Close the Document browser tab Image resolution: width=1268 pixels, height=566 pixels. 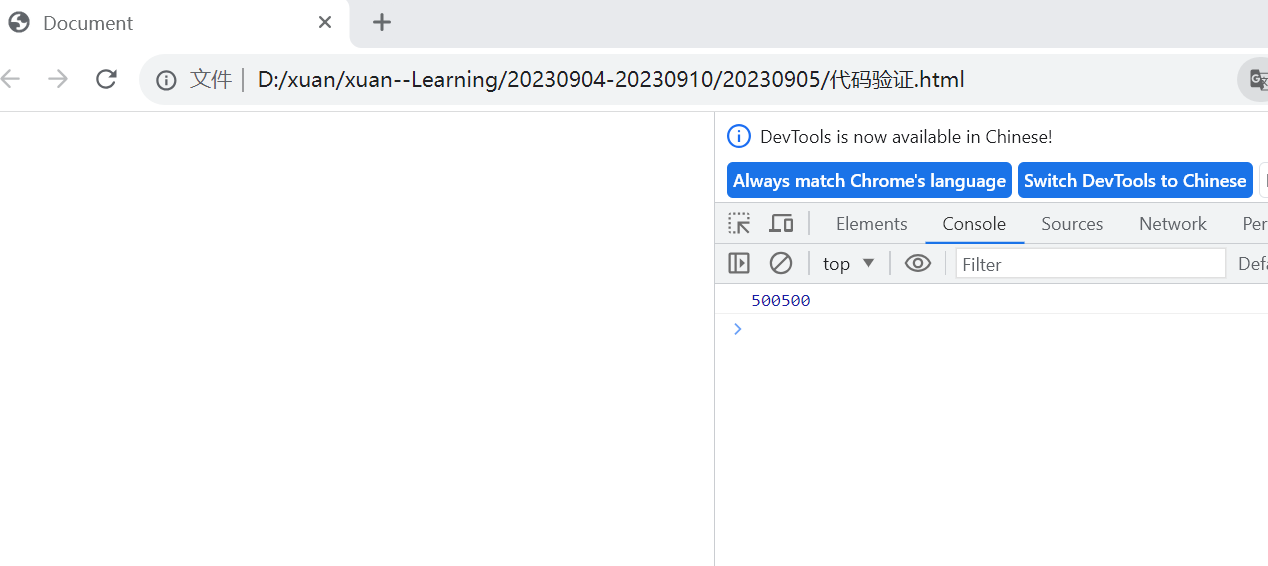(325, 22)
